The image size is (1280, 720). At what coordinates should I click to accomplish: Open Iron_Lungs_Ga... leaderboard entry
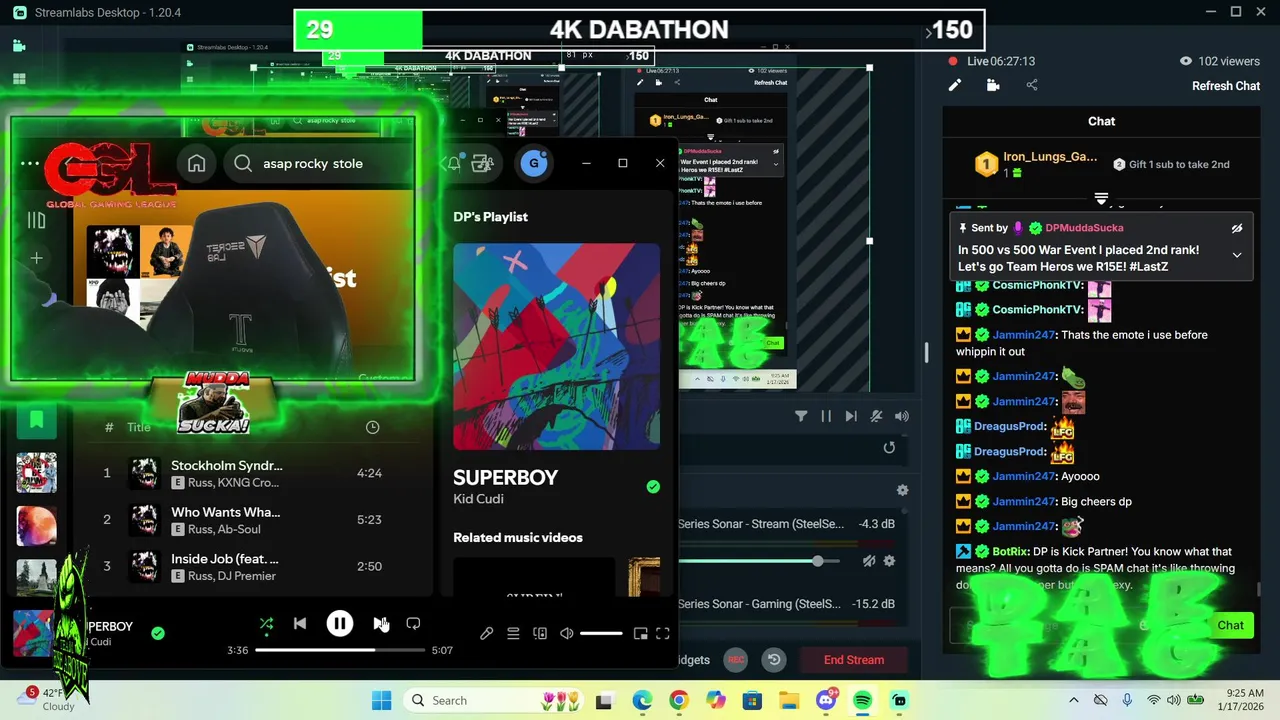pyautogui.click(x=1037, y=164)
